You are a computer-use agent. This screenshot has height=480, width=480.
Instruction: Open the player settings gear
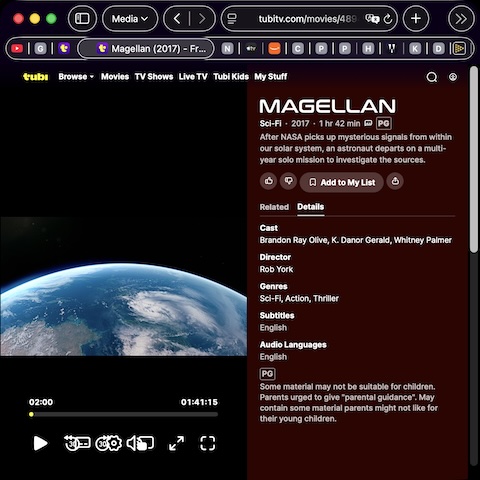coord(115,443)
